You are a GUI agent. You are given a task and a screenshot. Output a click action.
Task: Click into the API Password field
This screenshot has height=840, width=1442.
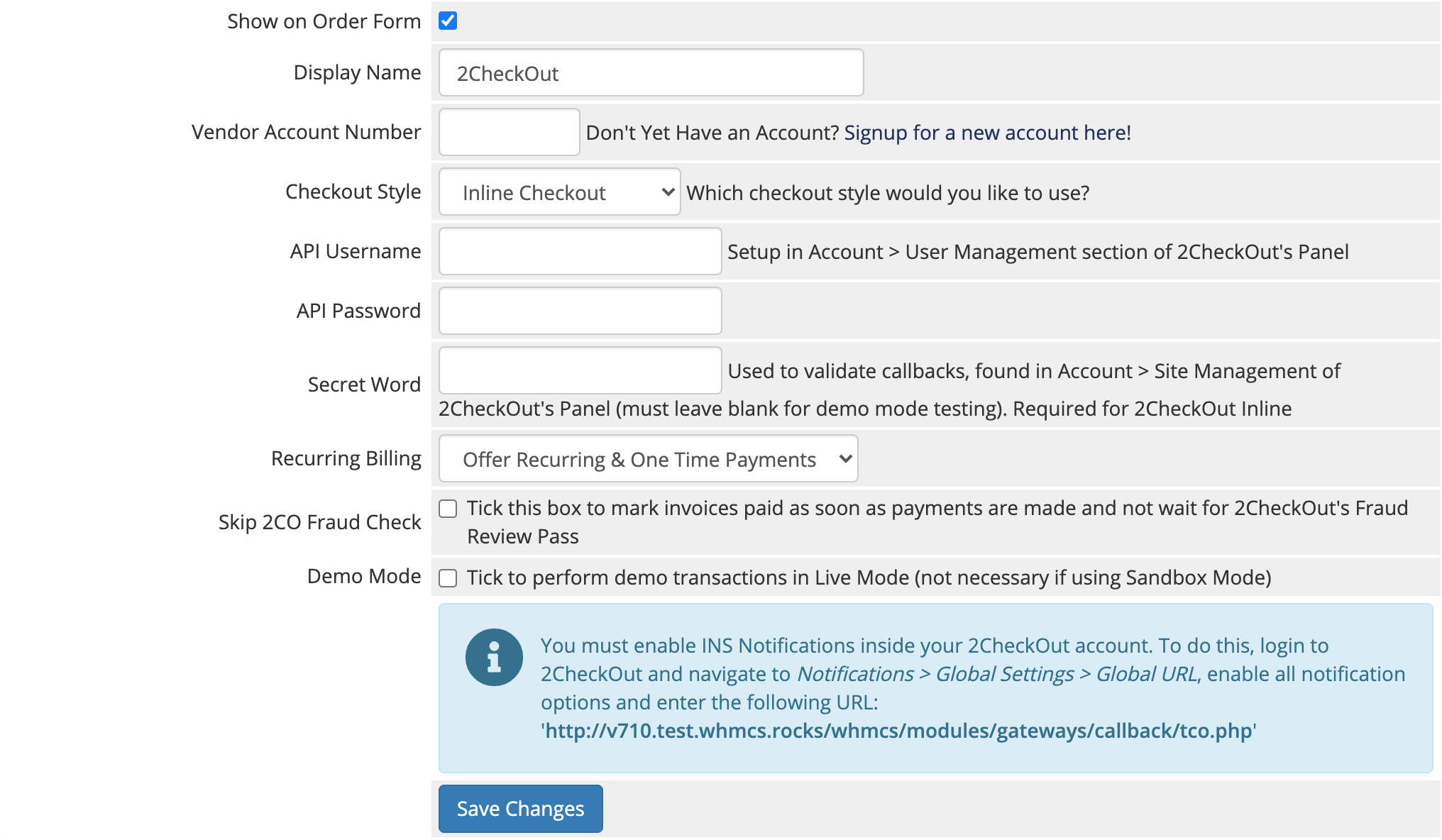click(x=580, y=311)
